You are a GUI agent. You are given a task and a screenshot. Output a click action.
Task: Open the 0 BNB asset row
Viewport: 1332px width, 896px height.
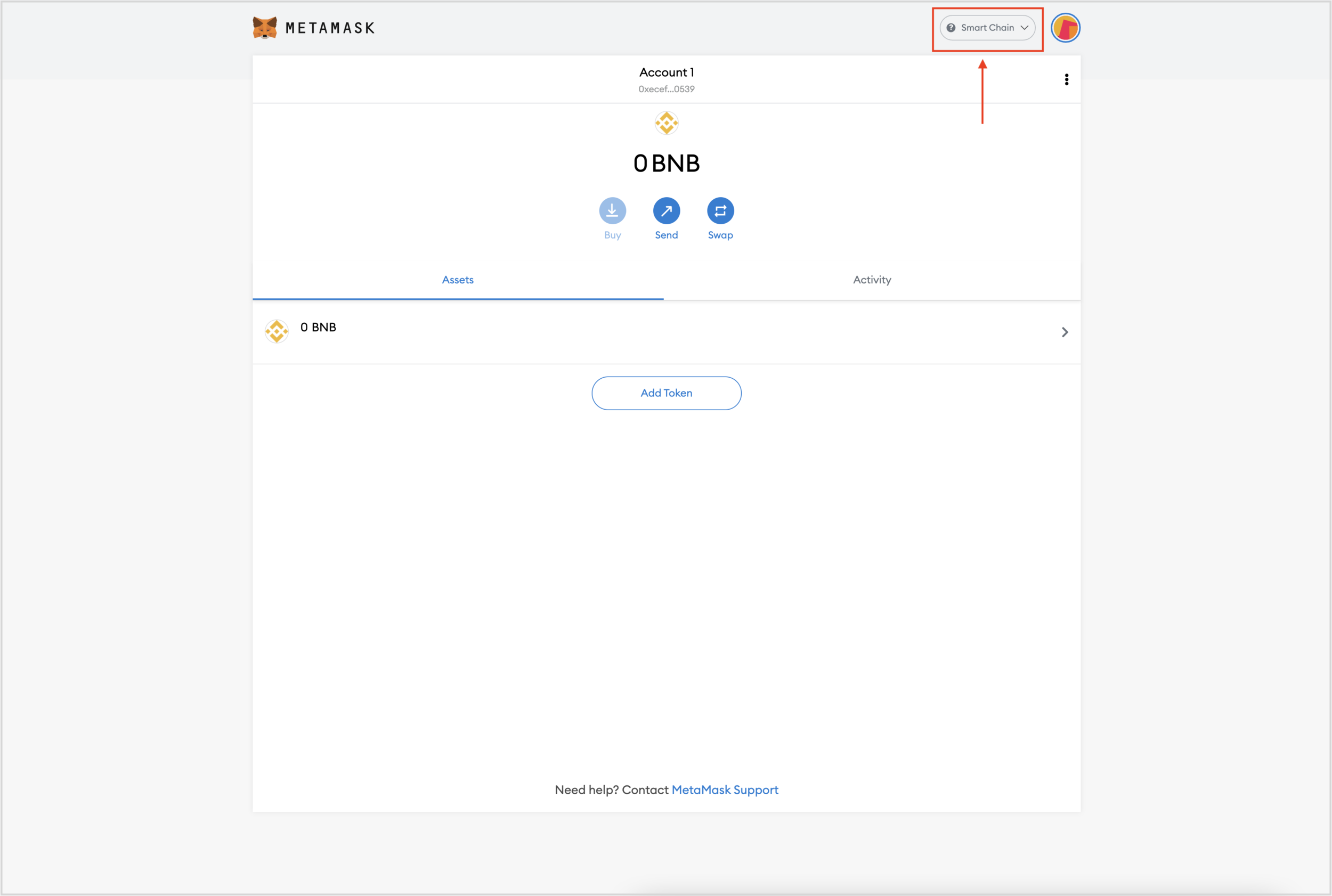point(667,332)
